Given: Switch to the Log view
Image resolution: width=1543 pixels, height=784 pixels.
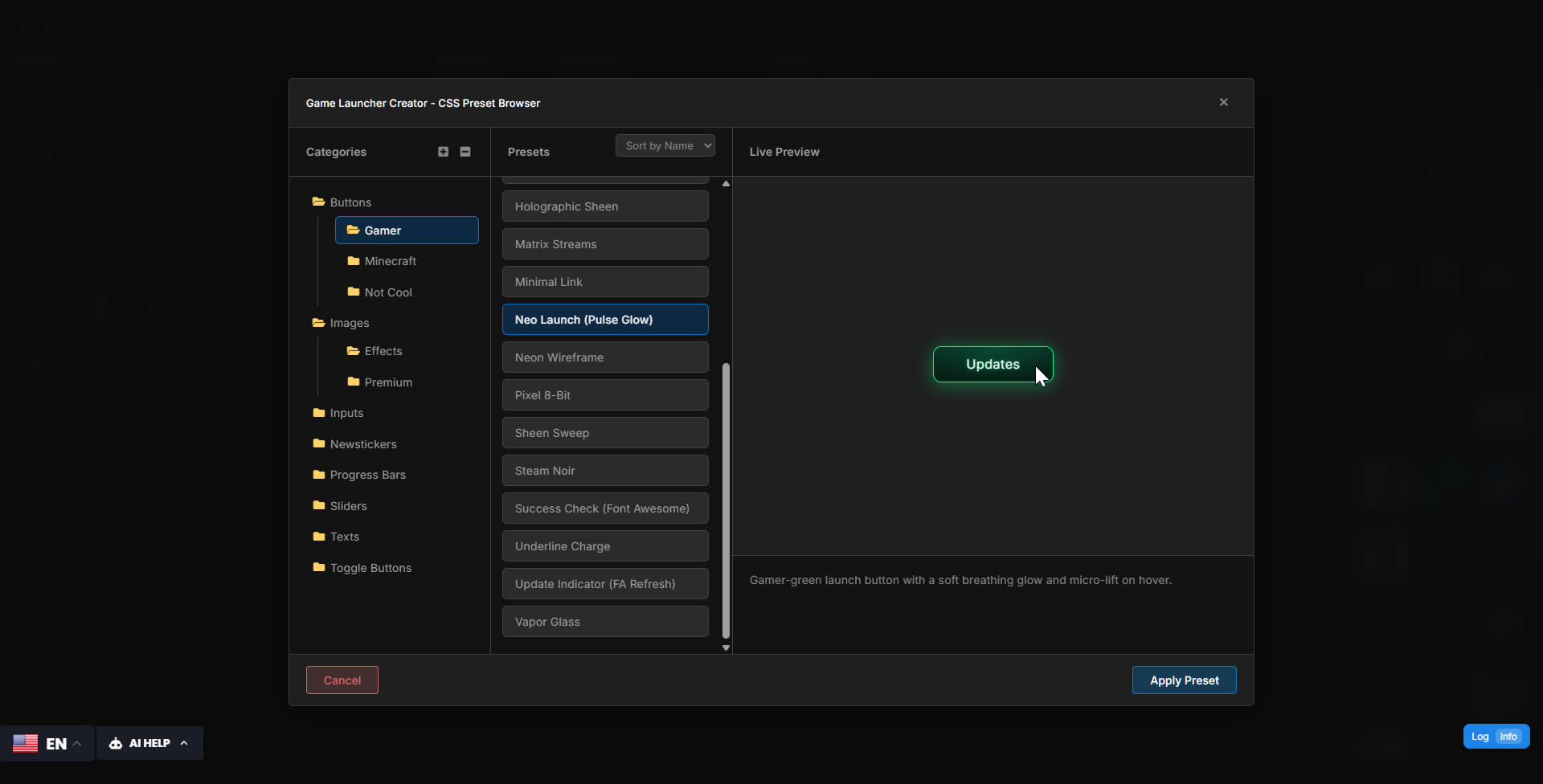Looking at the screenshot, I should 1479,736.
